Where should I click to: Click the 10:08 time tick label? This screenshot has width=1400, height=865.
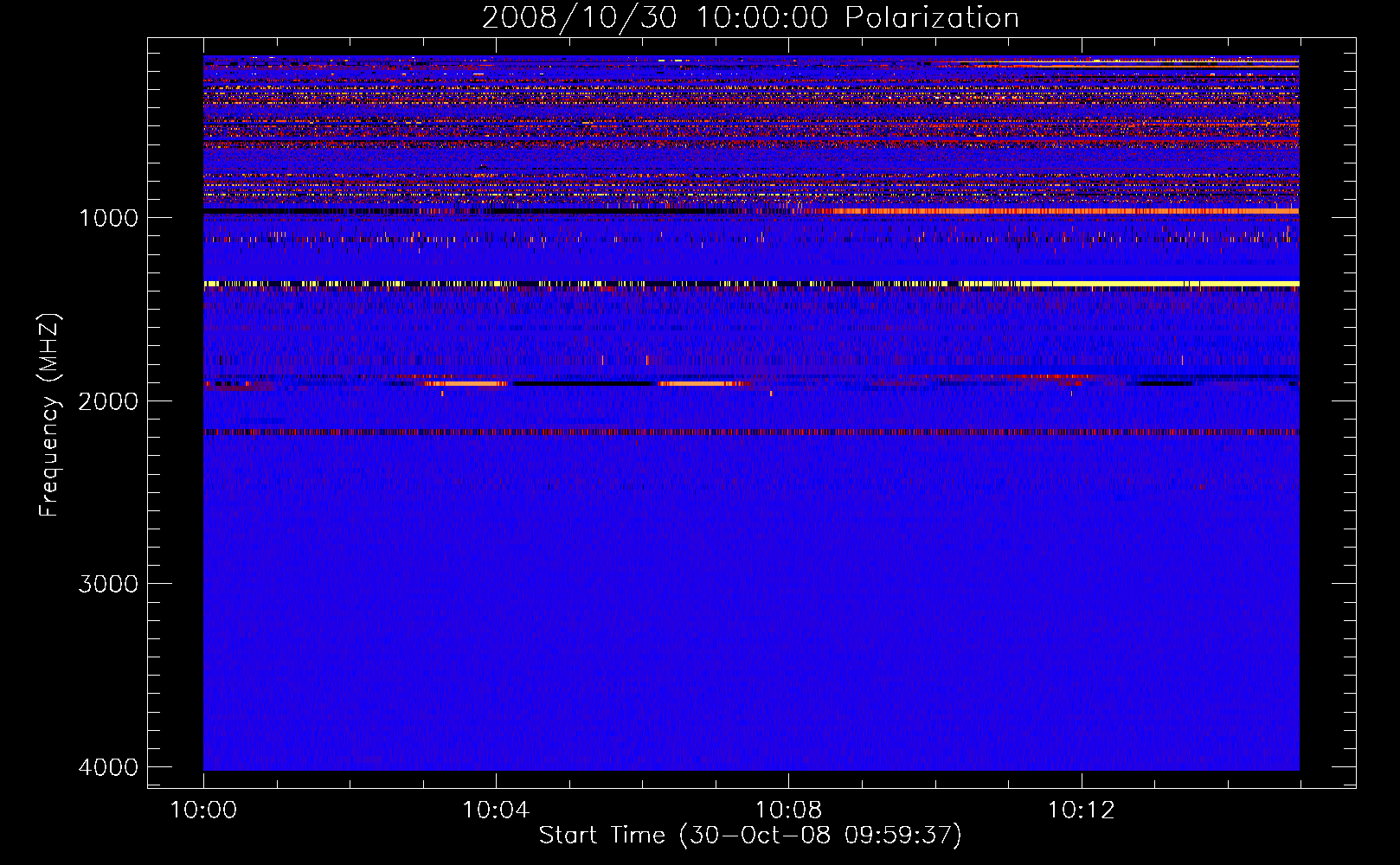tap(788, 811)
